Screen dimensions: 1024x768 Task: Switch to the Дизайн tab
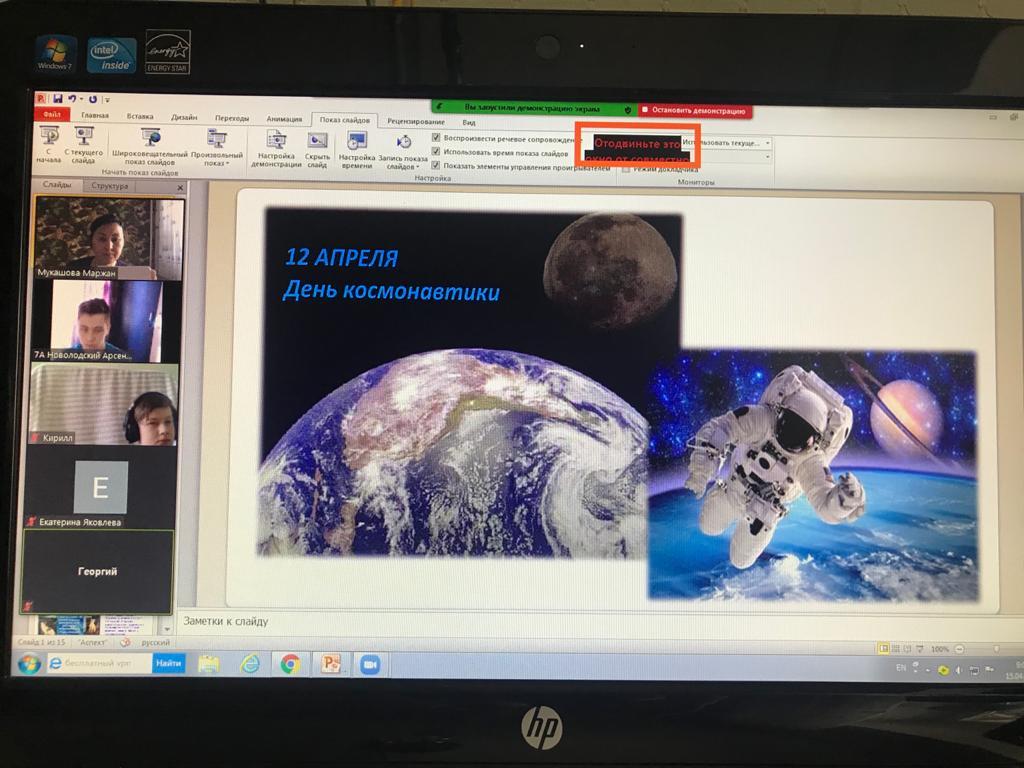(184, 117)
